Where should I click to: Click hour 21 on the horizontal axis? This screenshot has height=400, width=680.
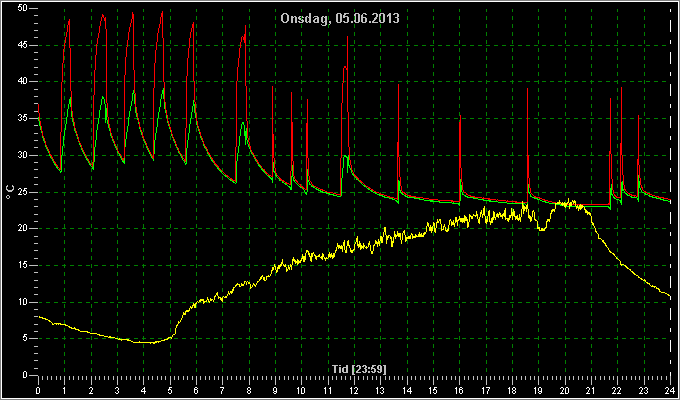(591, 390)
